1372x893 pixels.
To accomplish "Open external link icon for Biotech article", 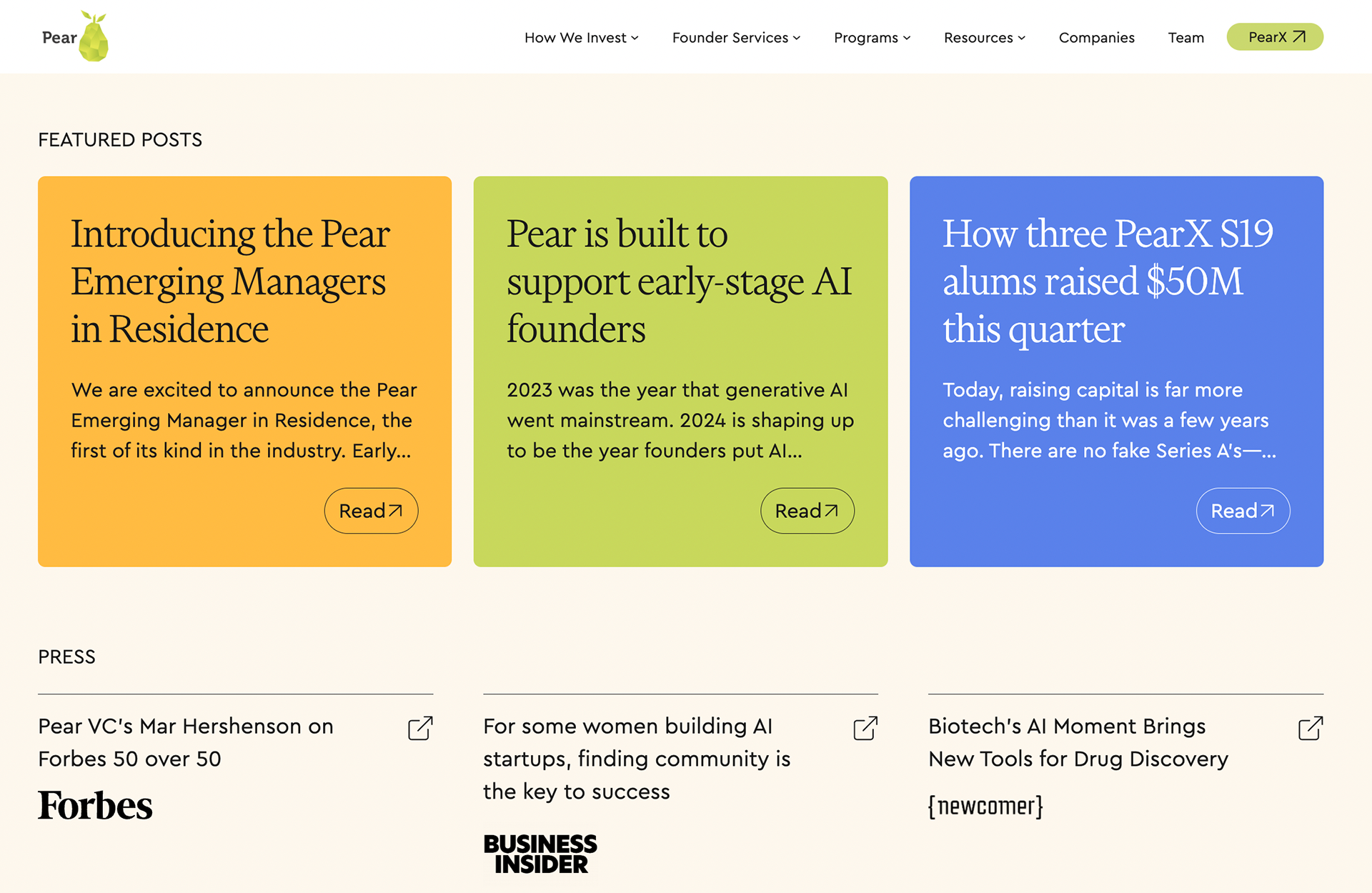I will 1311,728.
